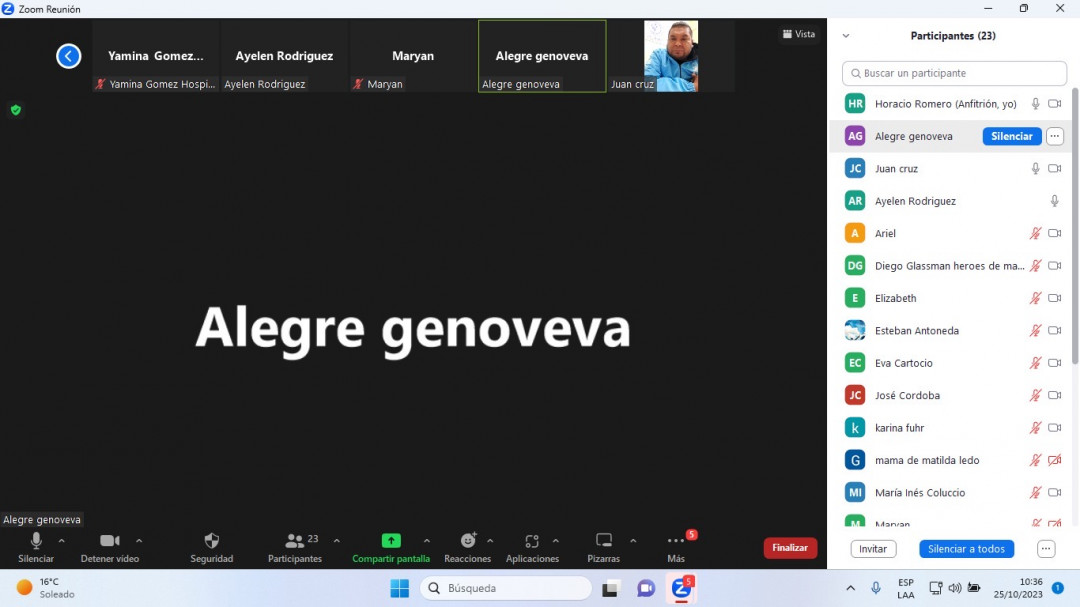Expand audio options arrow beside Silenciar

(61, 542)
